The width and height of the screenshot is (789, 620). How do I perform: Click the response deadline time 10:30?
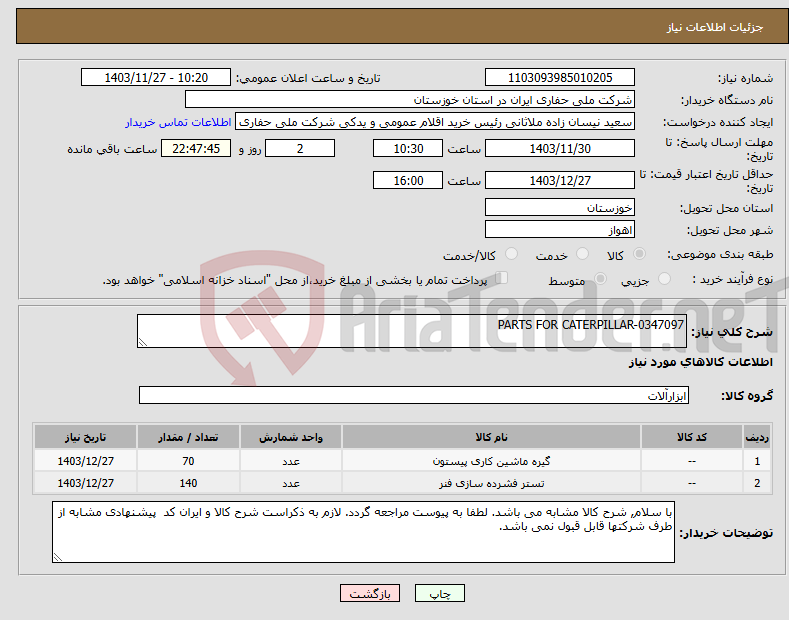coord(408,148)
